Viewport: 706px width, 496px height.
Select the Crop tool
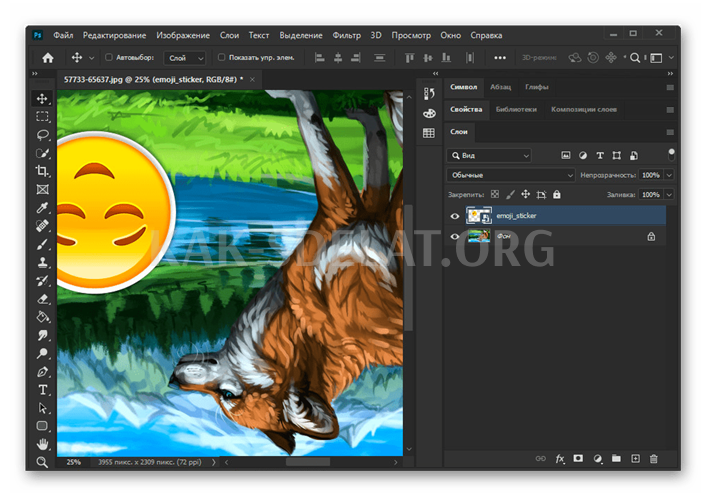(42, 171)
